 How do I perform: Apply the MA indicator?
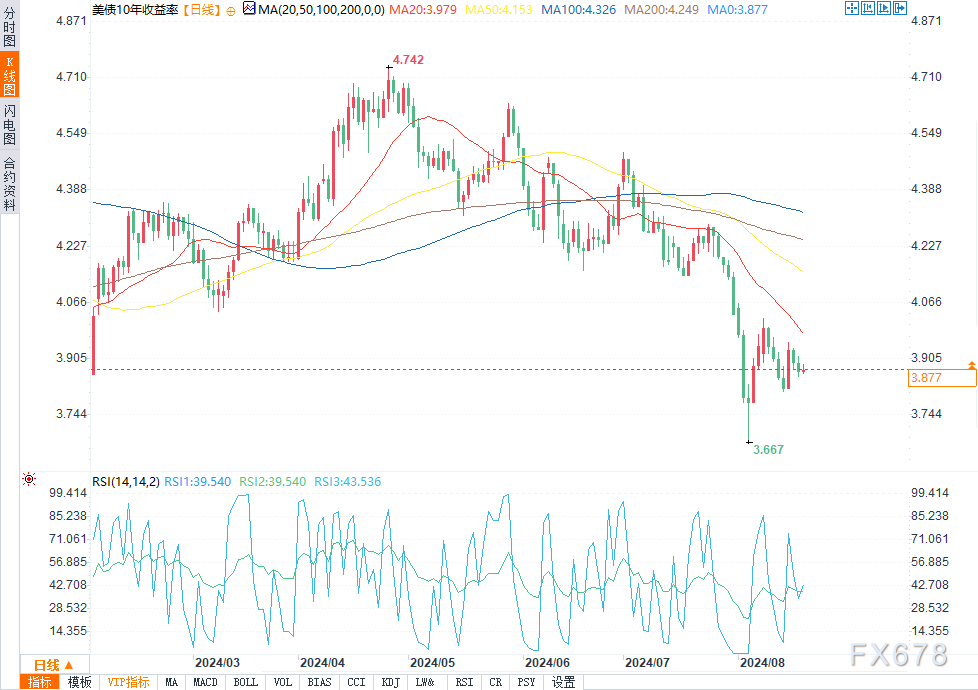tap(172, 683)
